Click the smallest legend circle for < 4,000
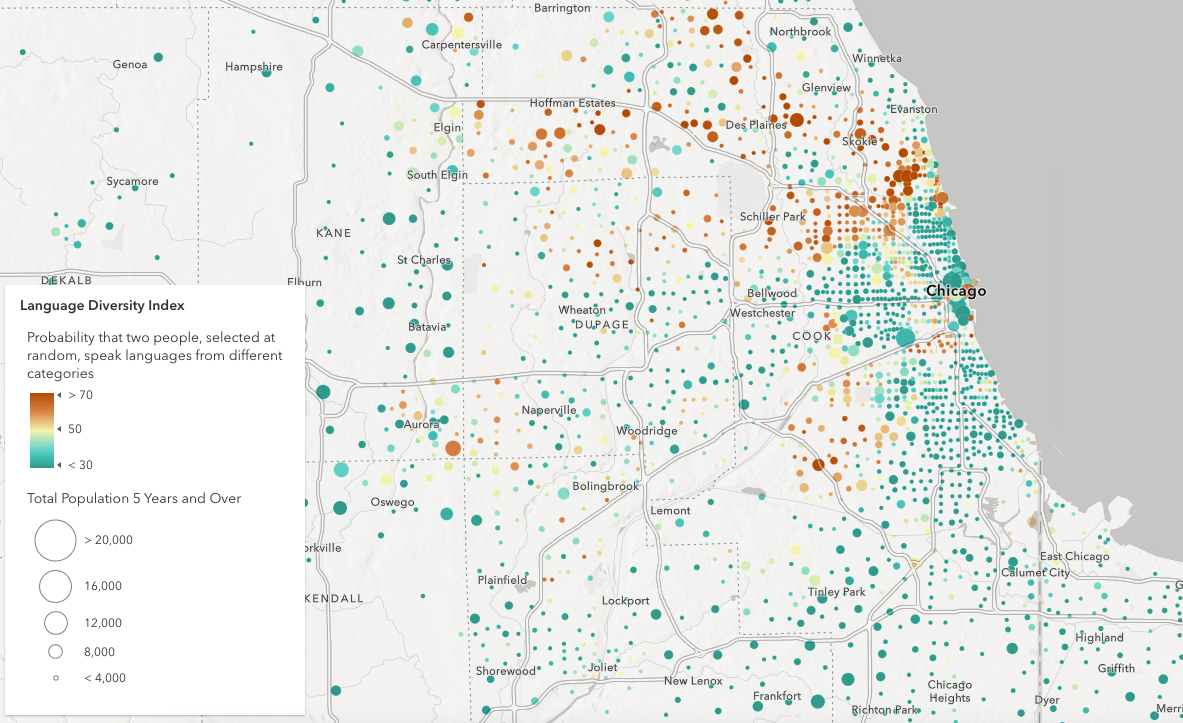1183x723 pixels. (55, 678)
